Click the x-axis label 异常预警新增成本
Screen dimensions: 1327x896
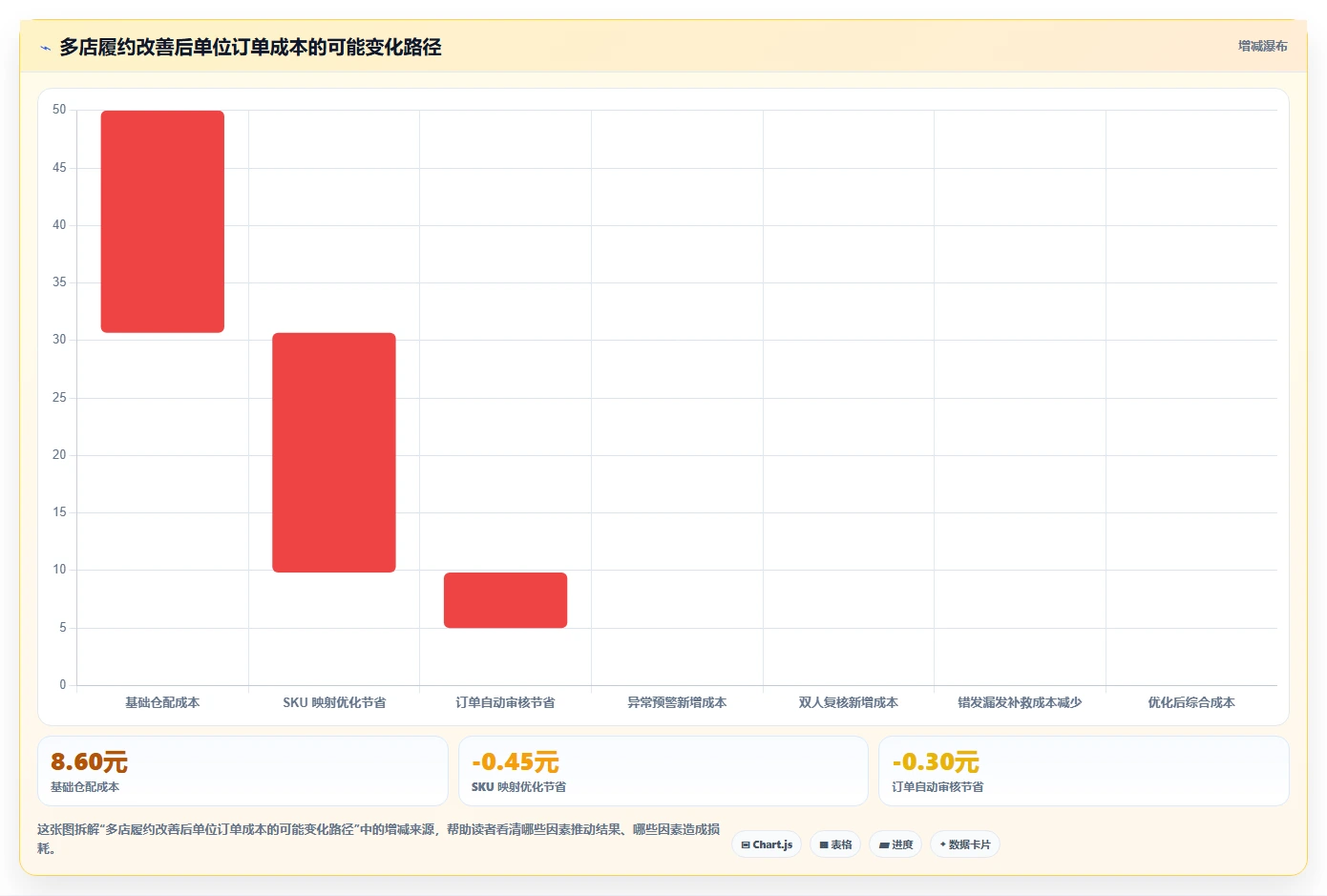click(677, 702)
